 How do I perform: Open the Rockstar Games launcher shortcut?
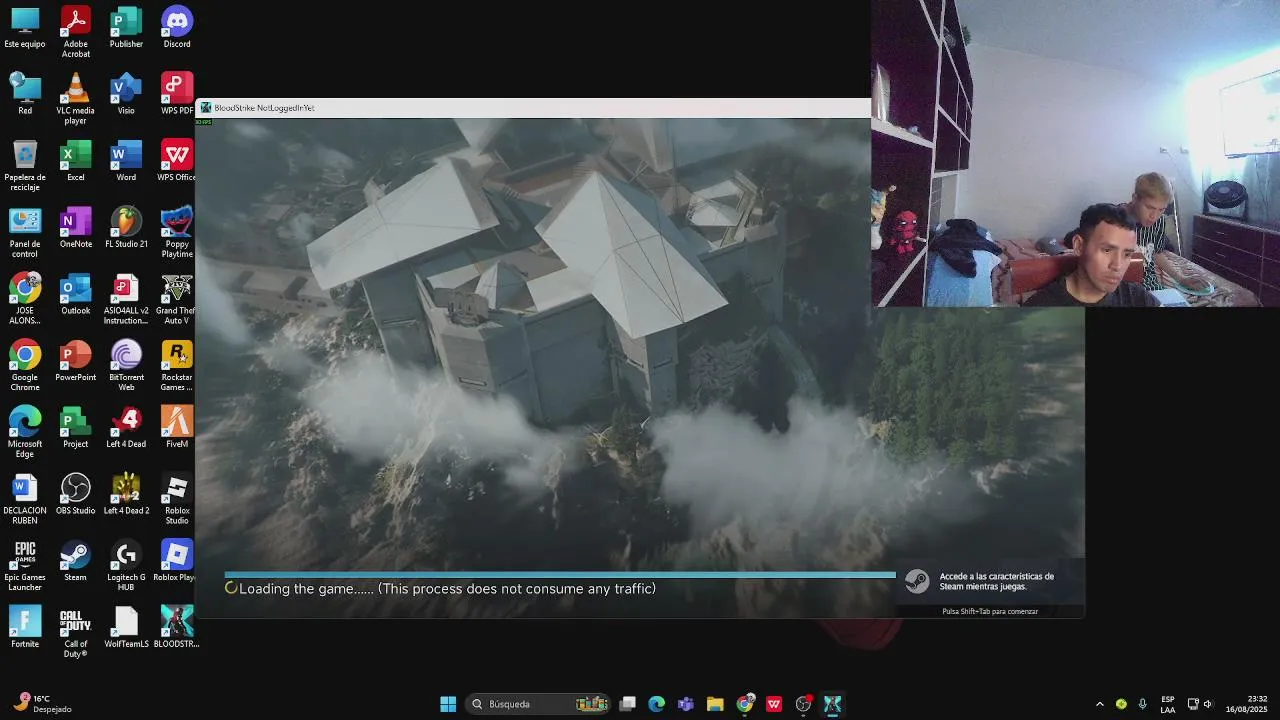coord(177,366)
